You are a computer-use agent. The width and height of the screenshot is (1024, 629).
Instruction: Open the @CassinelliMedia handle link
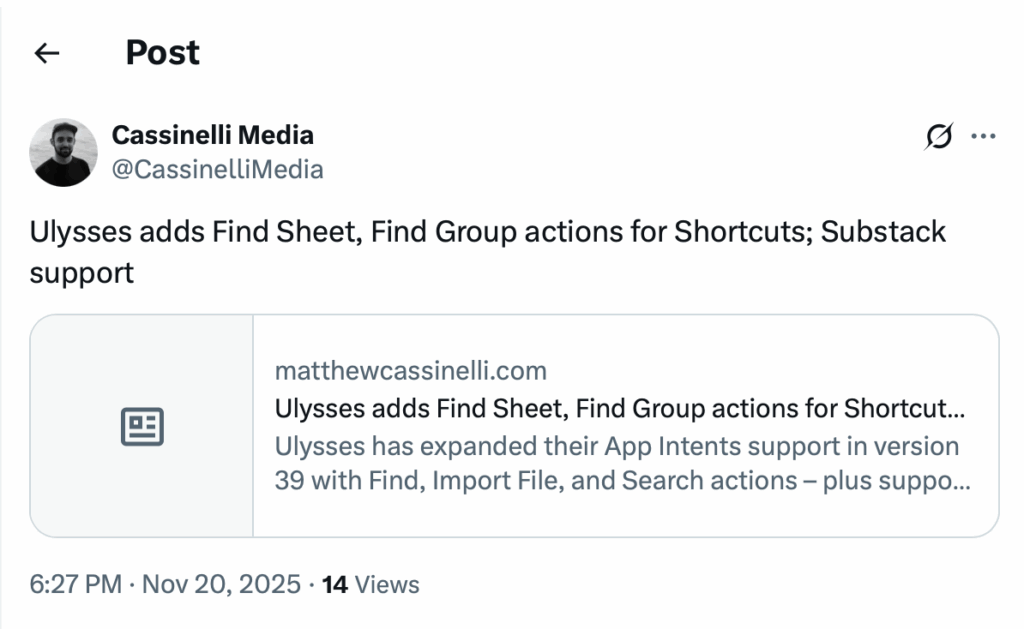click(218, 169)
